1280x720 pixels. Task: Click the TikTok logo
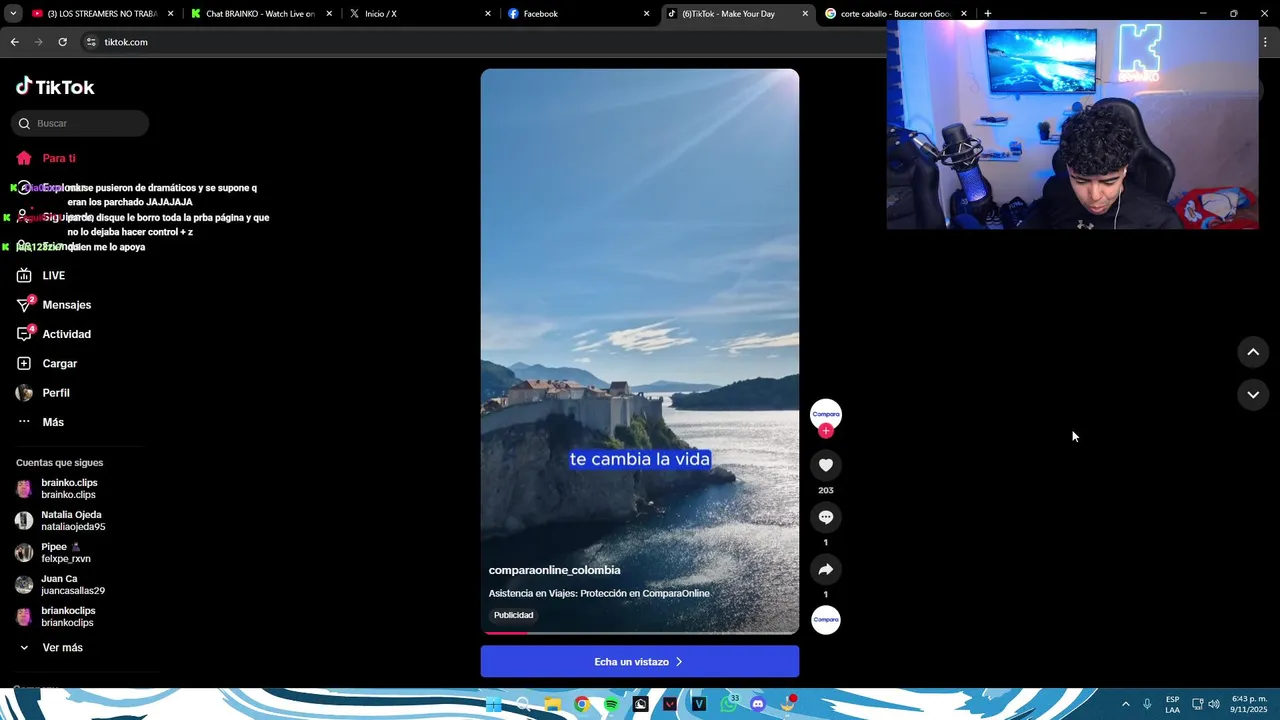pyautogui.click(x=55, y=87)
